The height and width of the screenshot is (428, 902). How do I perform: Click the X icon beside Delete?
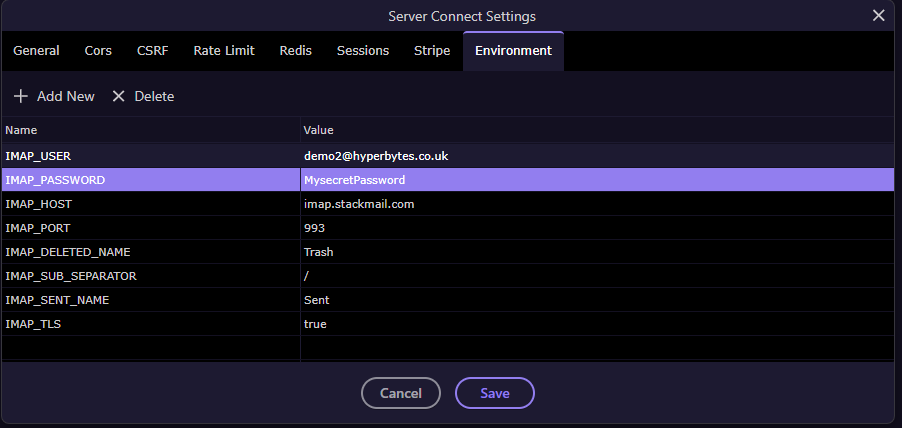coord(119,96)
